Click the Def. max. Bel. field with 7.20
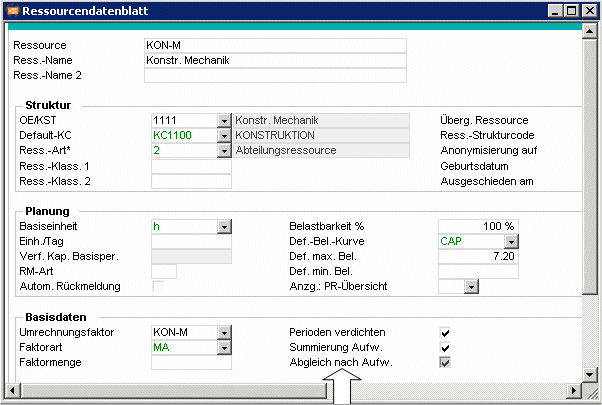This screenshot has width=602, height=405. pyautogui.click(x=478, y=256)
